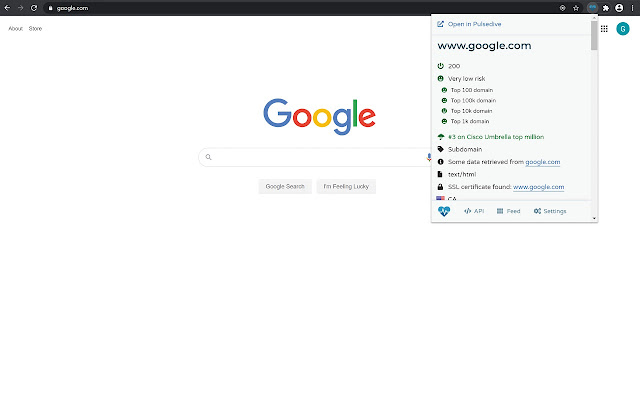Viewport: 640px width, 400px height.
Task: Click the location target icon in address bar
Action: pos(562,8)
